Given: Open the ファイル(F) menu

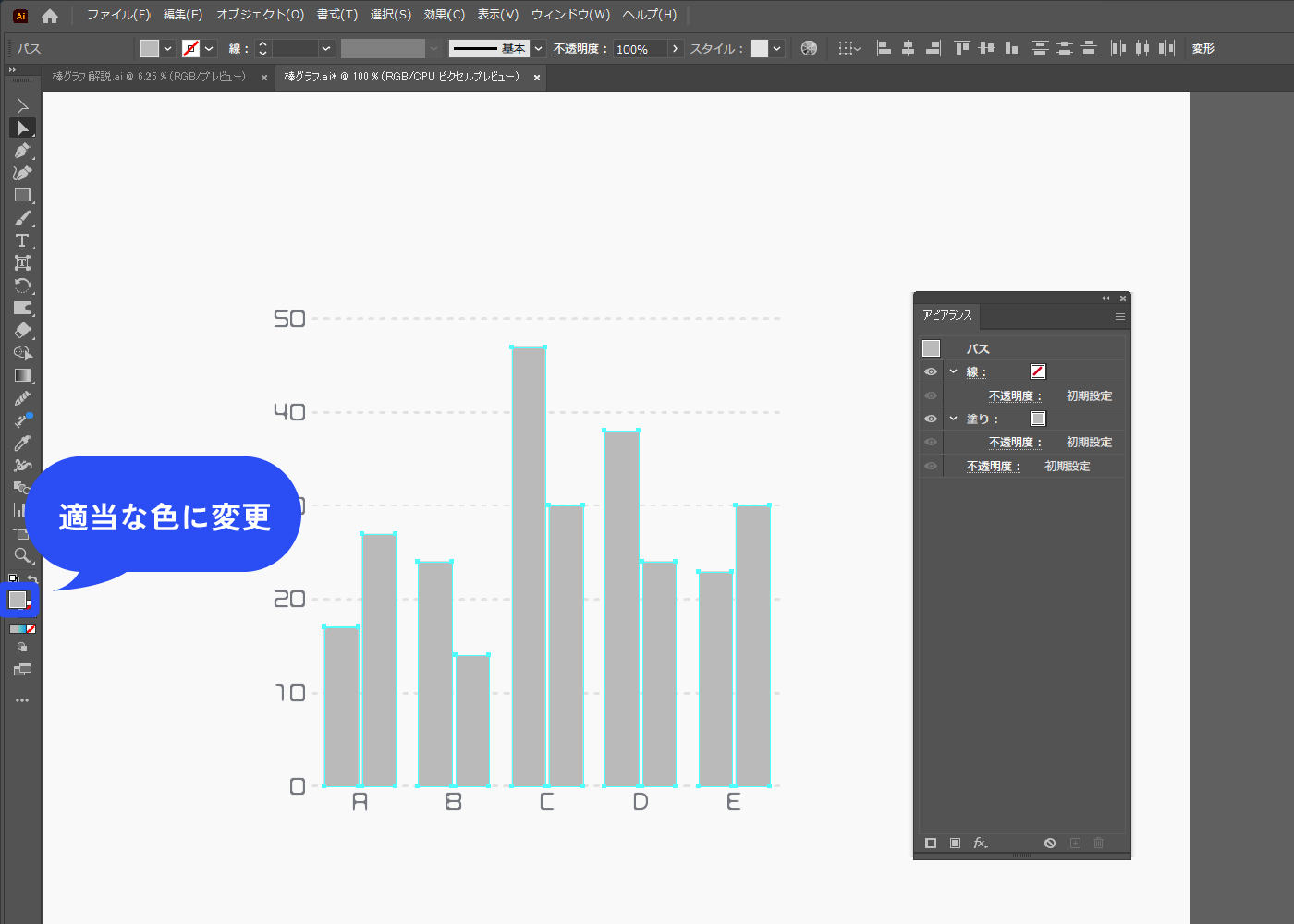Looking at the screenshot, I should 118,15.
